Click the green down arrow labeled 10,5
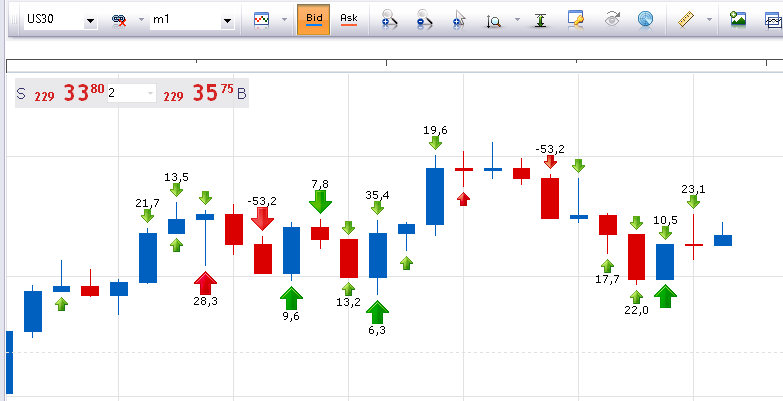The image size is (783, 401). click(665, 233)
